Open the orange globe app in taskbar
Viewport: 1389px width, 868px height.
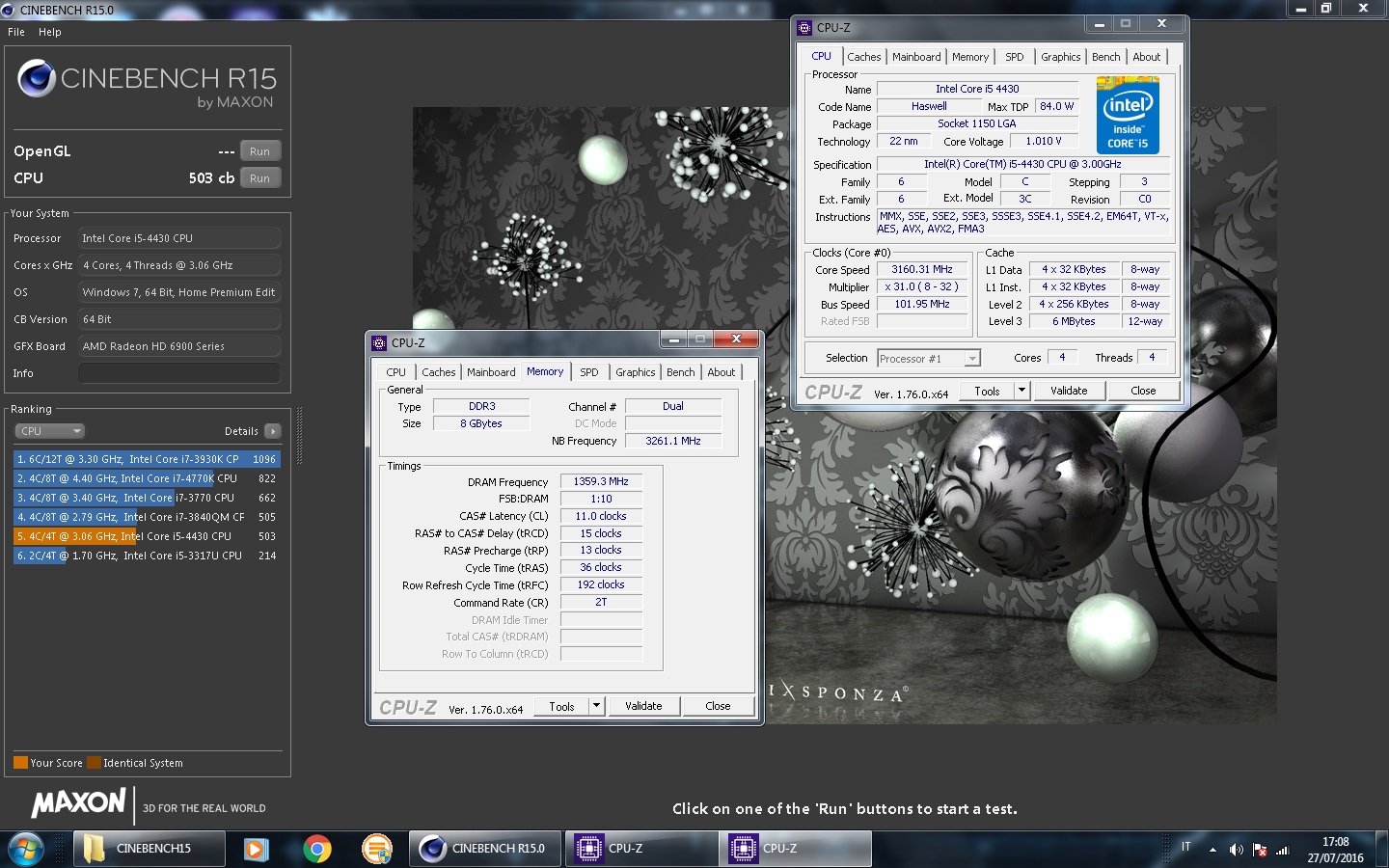click(377, 849)
